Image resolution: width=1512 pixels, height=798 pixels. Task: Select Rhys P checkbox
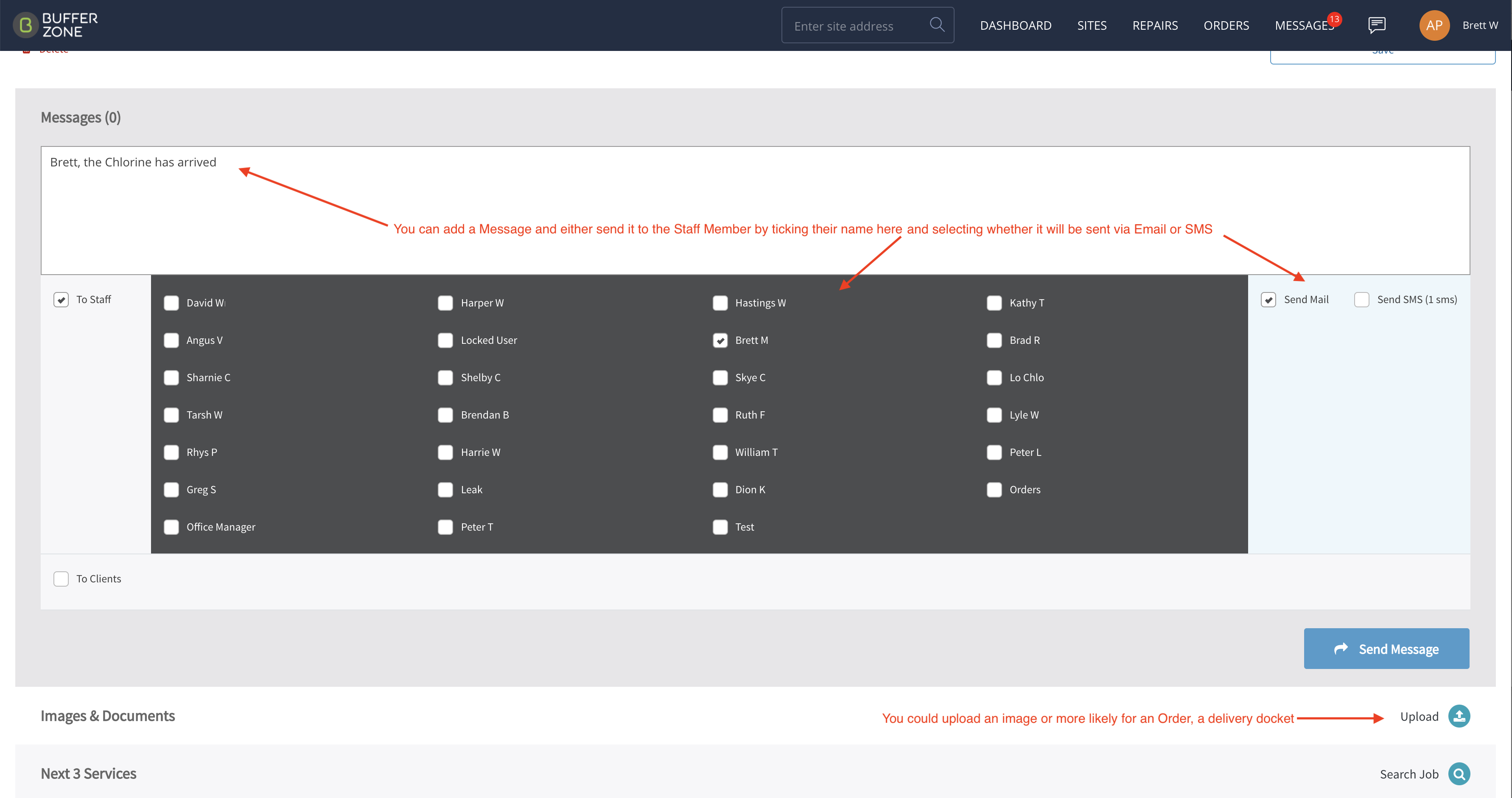[171, 452]
